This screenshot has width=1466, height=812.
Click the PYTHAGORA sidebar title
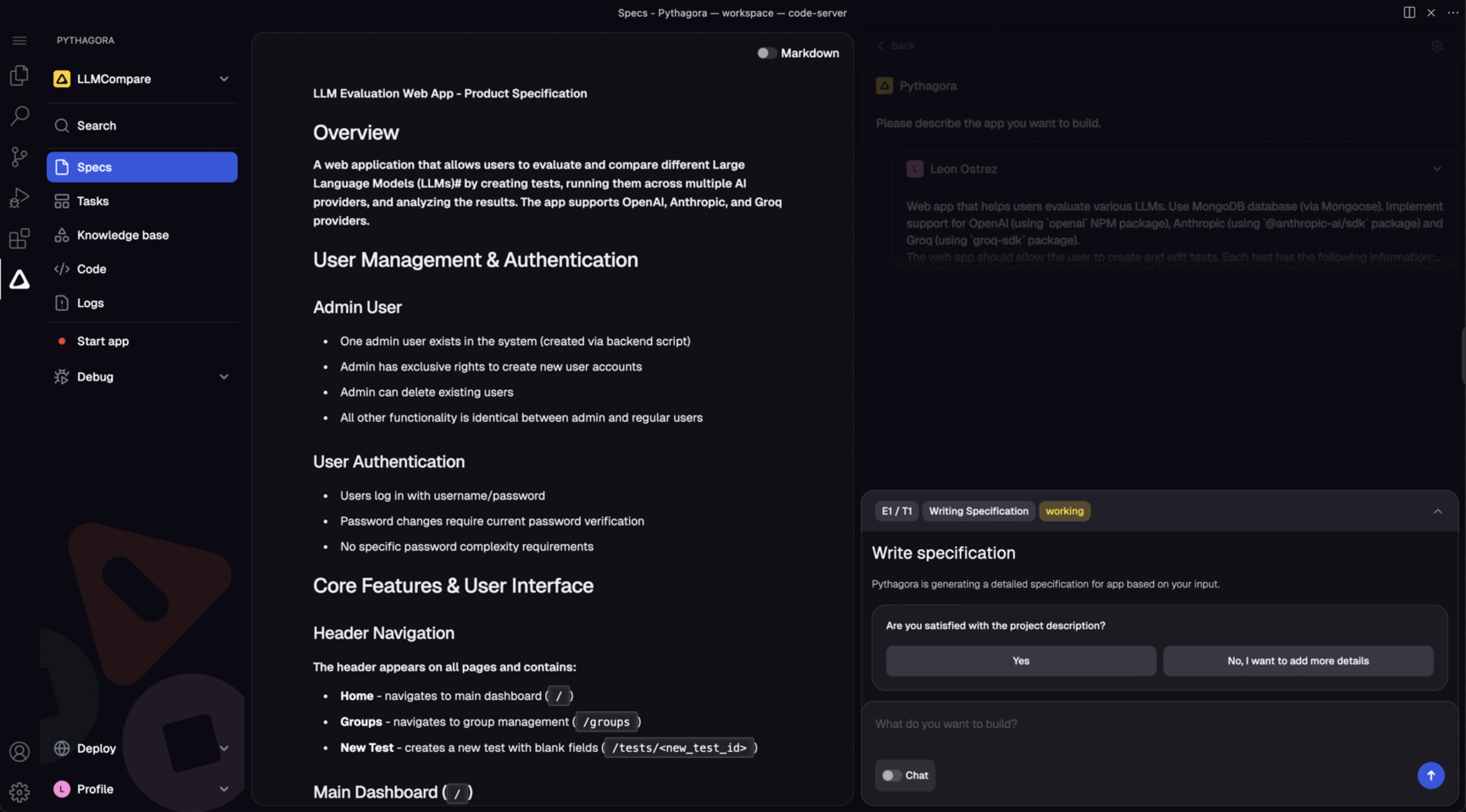(x=86, y=41)
